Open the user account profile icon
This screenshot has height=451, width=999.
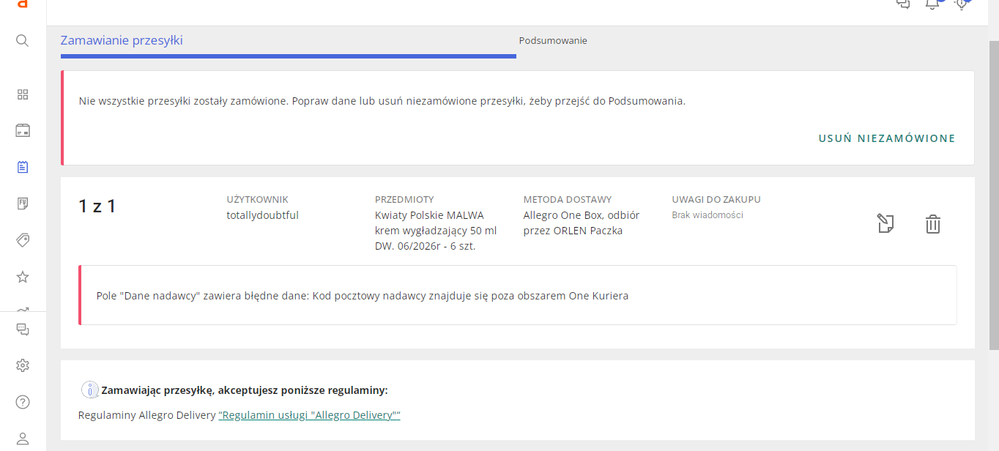pyautogui.click(x=23, y=438)
